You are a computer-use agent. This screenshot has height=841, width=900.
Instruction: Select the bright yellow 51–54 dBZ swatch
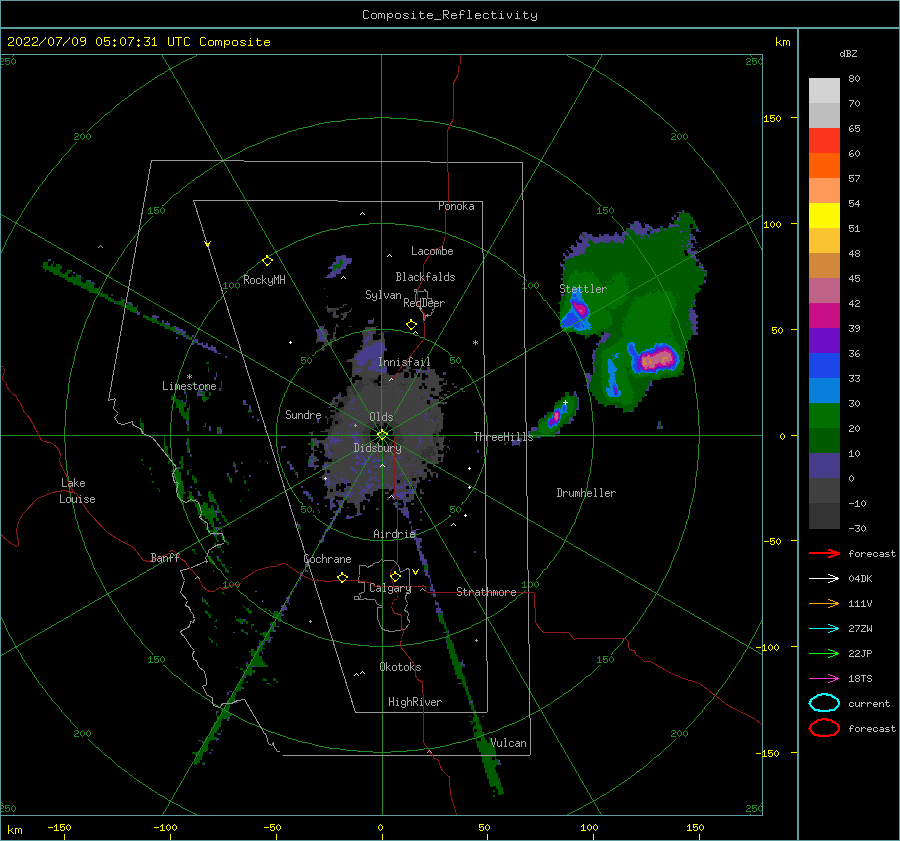824,216
